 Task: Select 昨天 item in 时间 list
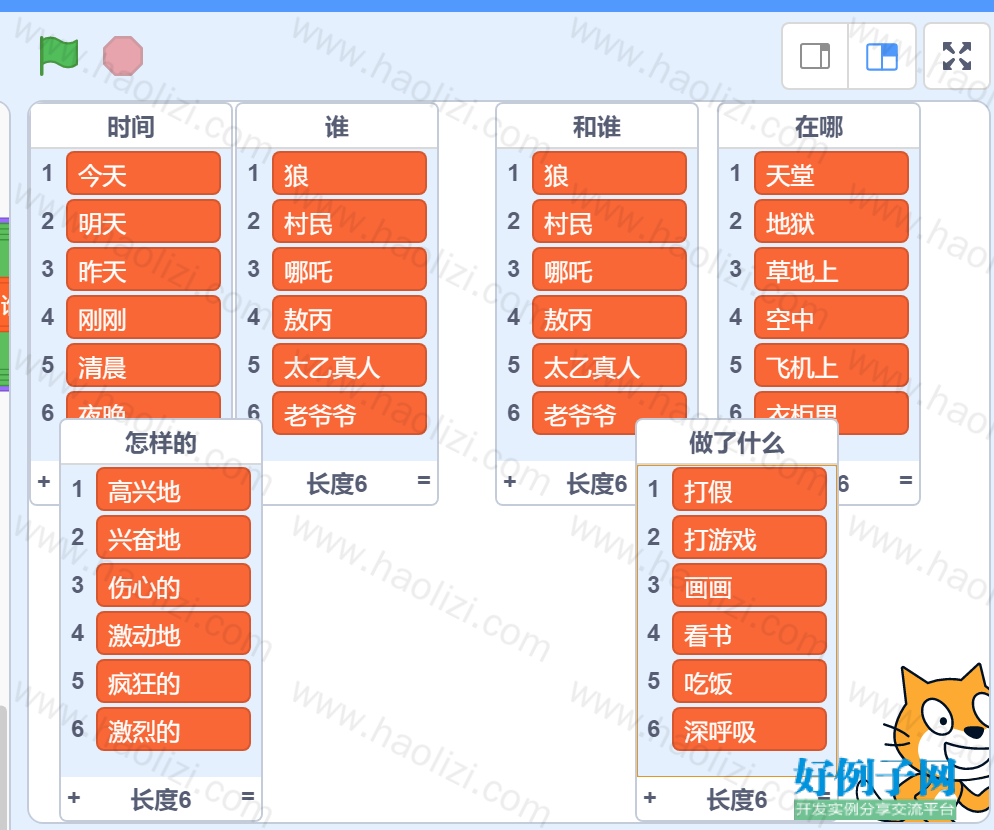pyautogui.click(x=143, y=269)
